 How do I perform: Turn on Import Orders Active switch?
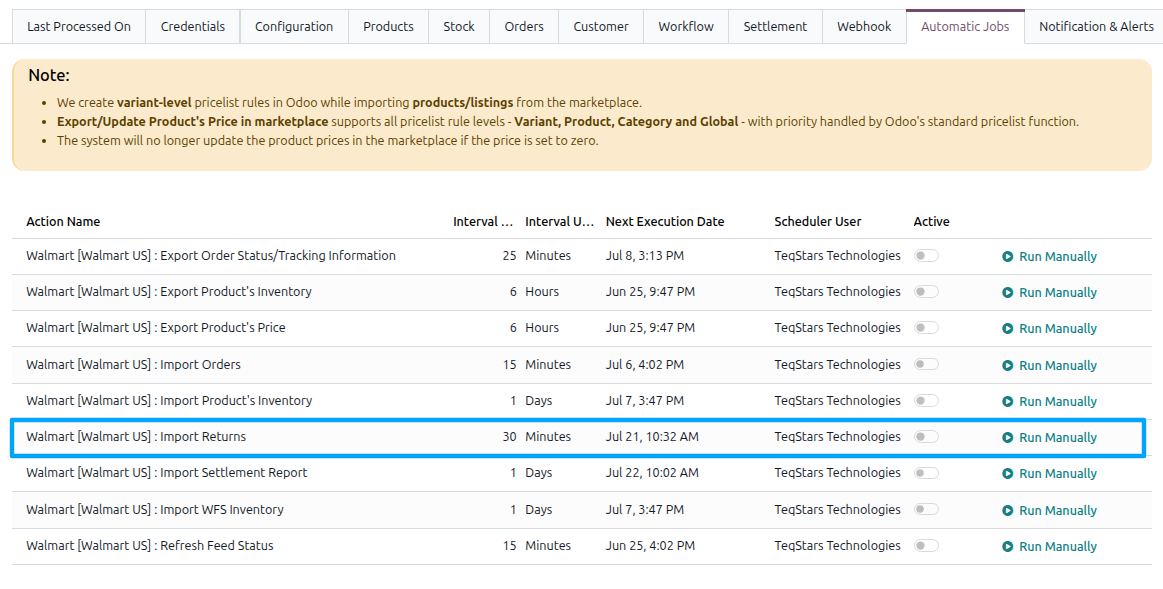coord(926,364)
